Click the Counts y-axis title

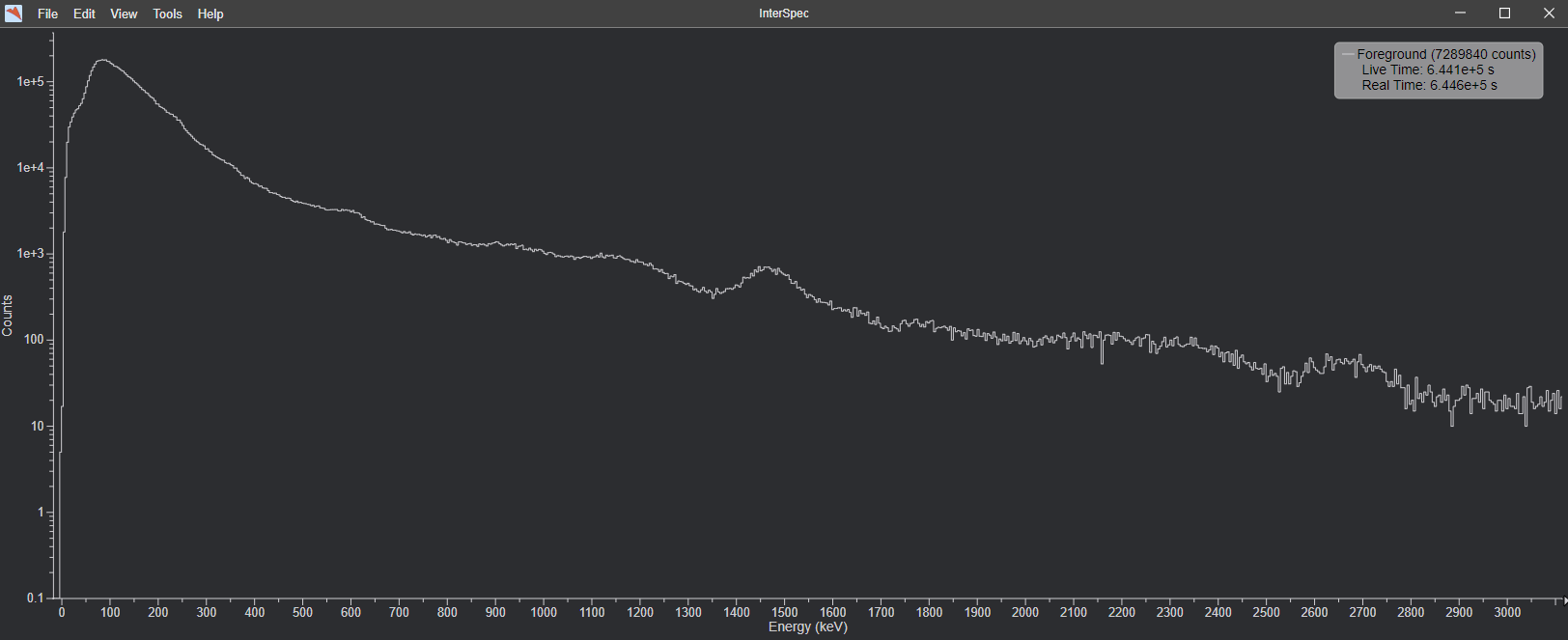(8, 316)
